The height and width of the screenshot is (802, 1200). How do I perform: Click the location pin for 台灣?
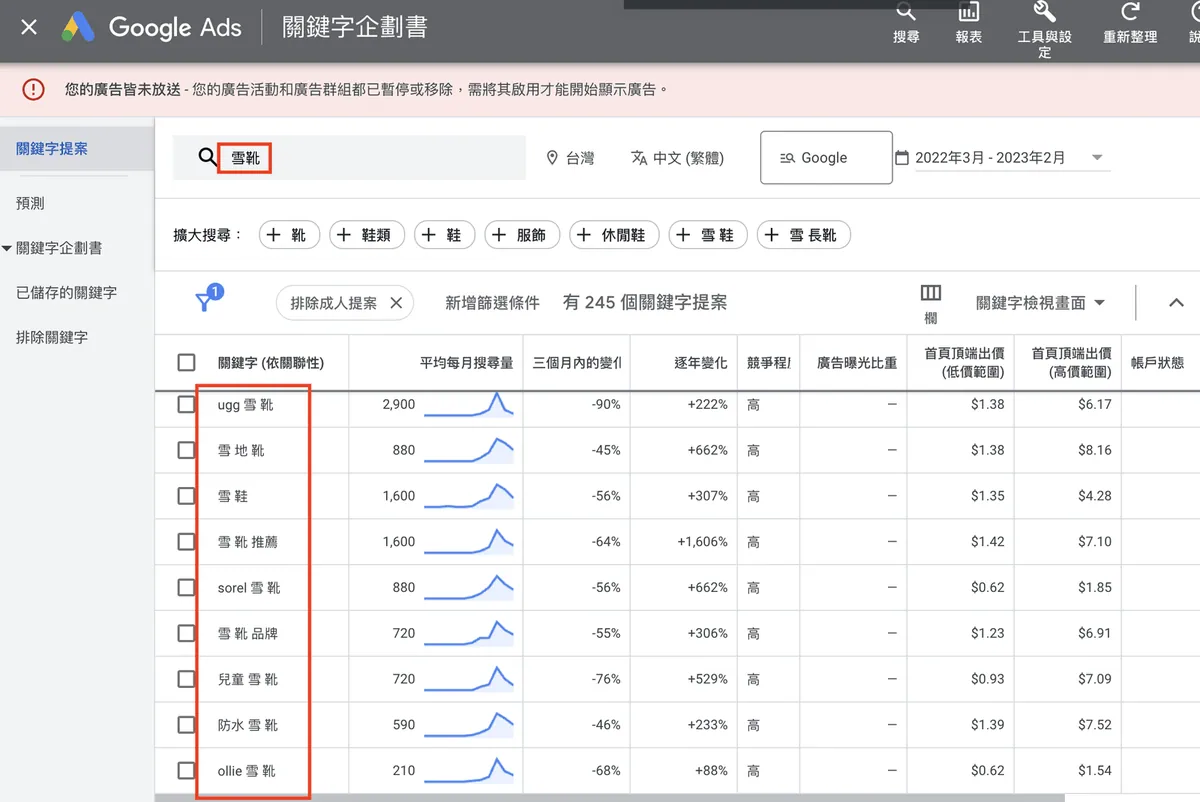[551, 158]
